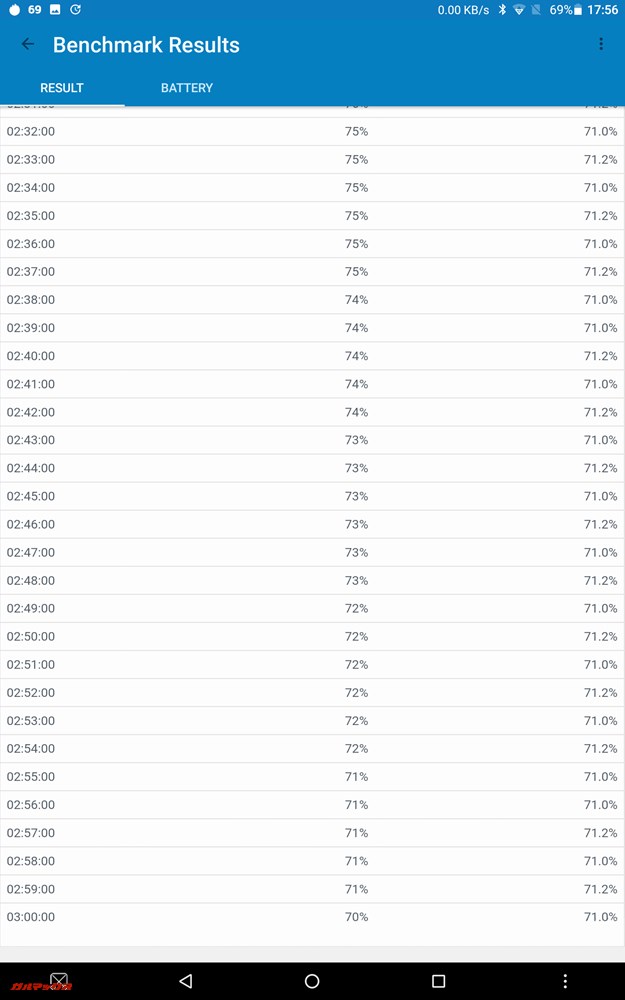This screenshot has width=625, height=1000.
Task: Tap the clock showing 17:56
Action: tap(603, 10)
